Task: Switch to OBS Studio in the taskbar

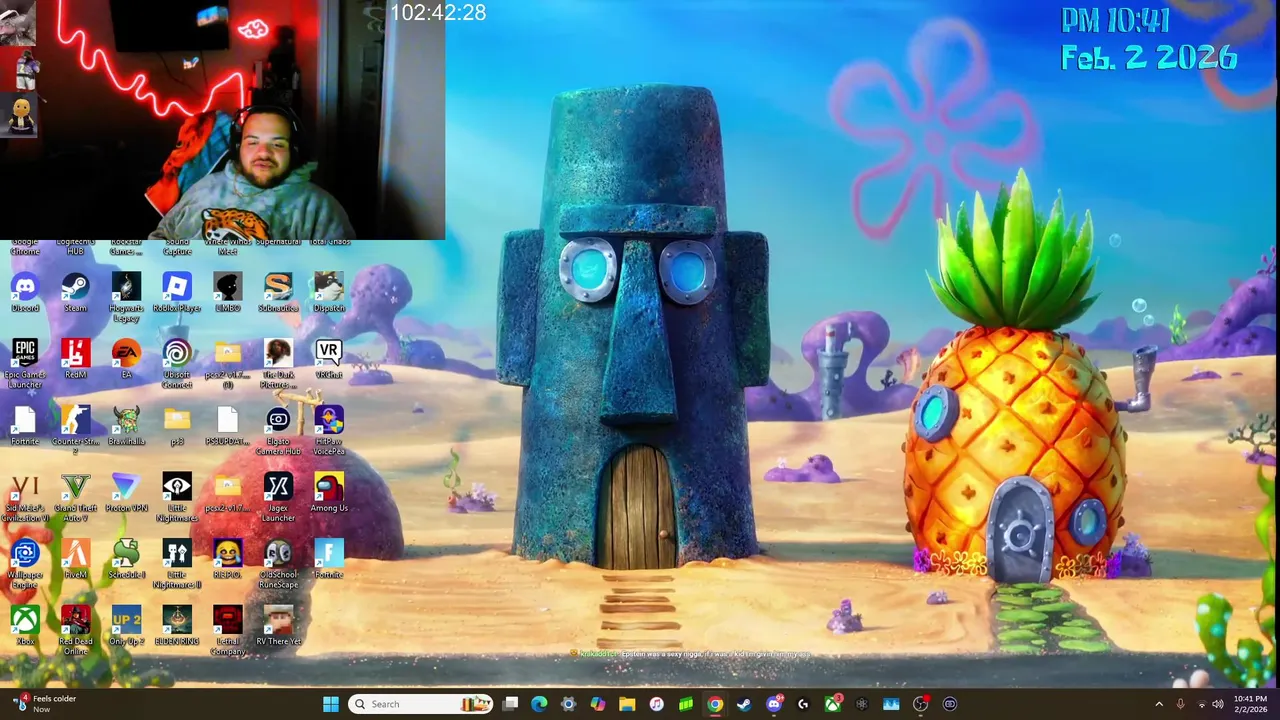Action: coord(920,704)
